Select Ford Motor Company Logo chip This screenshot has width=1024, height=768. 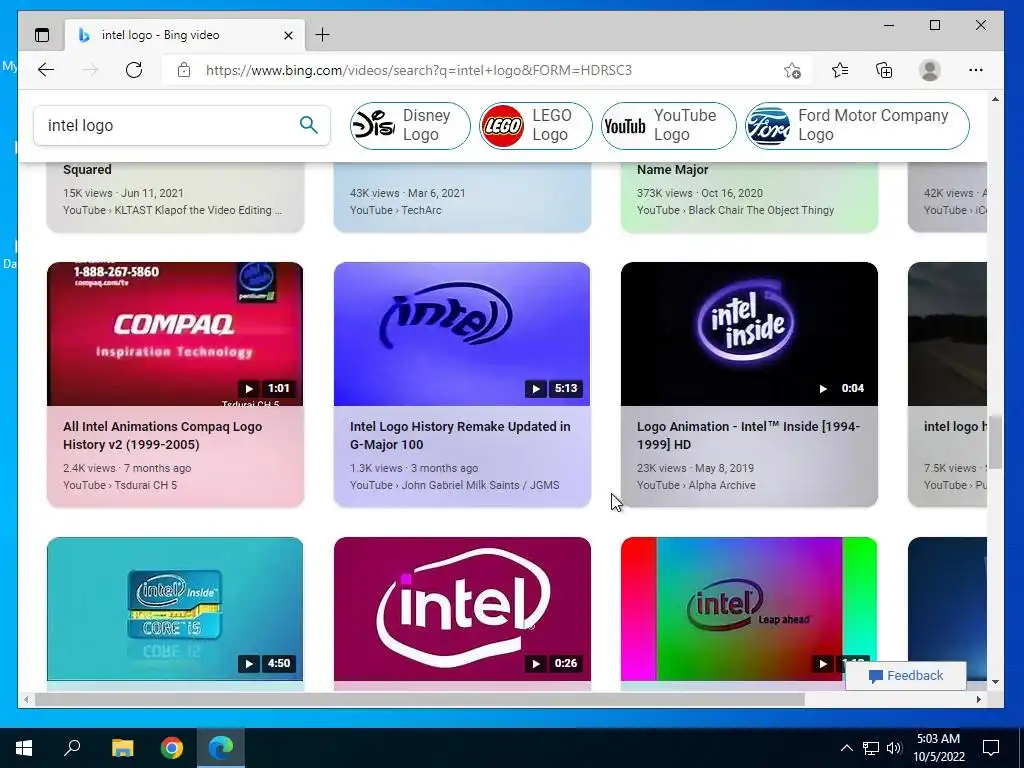857,125
